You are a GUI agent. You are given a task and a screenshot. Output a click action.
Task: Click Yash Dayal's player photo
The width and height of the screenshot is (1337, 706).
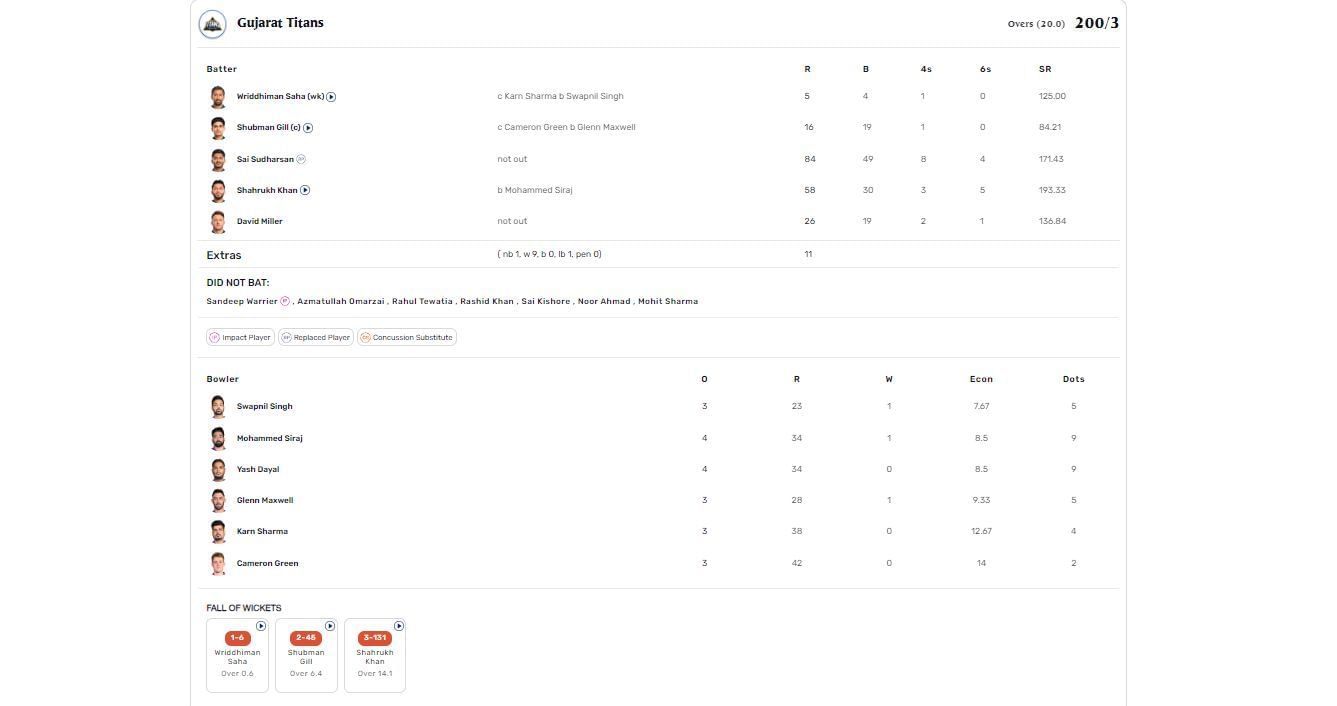click(218, 469)
